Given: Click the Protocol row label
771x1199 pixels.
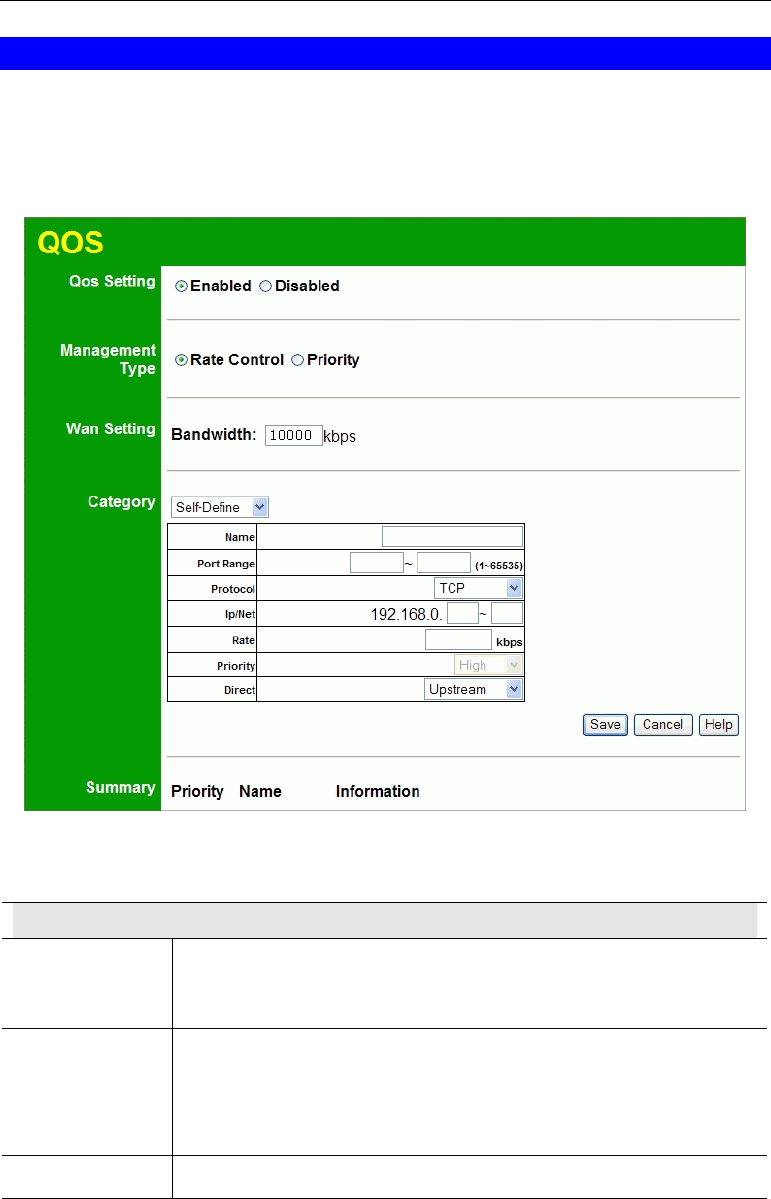Looking at the screenshot, I should click(x=233, y=590).
